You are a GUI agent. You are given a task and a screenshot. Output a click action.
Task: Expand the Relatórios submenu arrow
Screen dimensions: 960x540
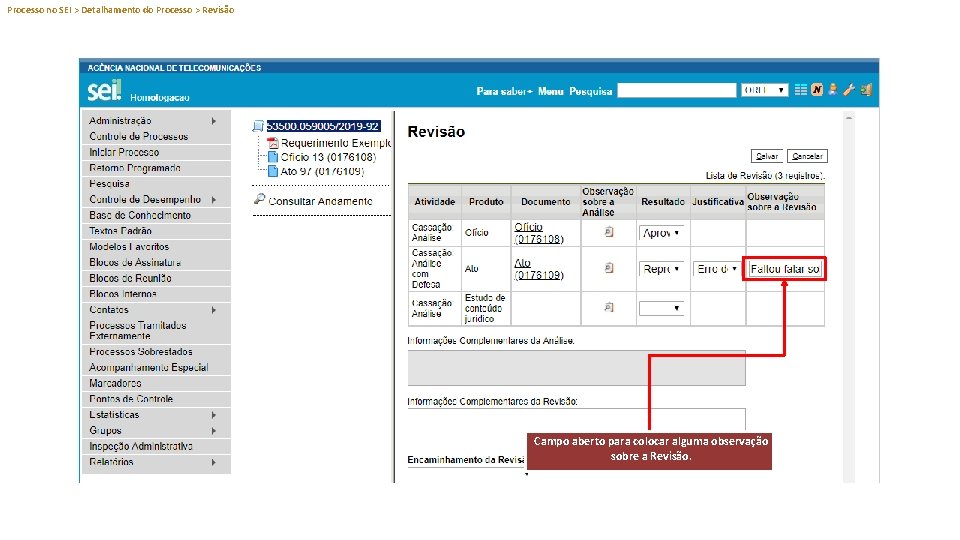(x=214, y=462)
